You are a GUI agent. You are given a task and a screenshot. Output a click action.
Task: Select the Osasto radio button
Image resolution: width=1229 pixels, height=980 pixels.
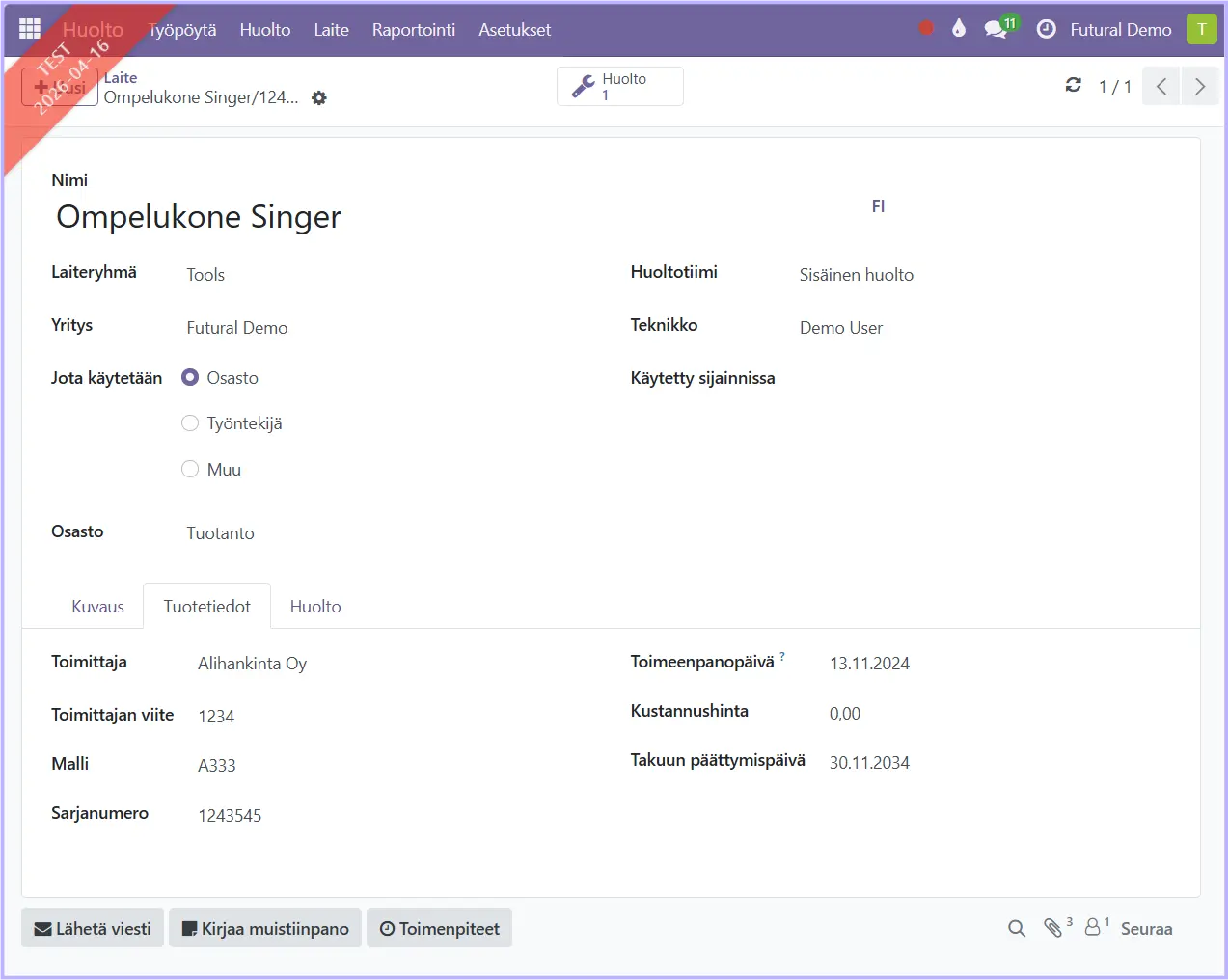(190, 377)
